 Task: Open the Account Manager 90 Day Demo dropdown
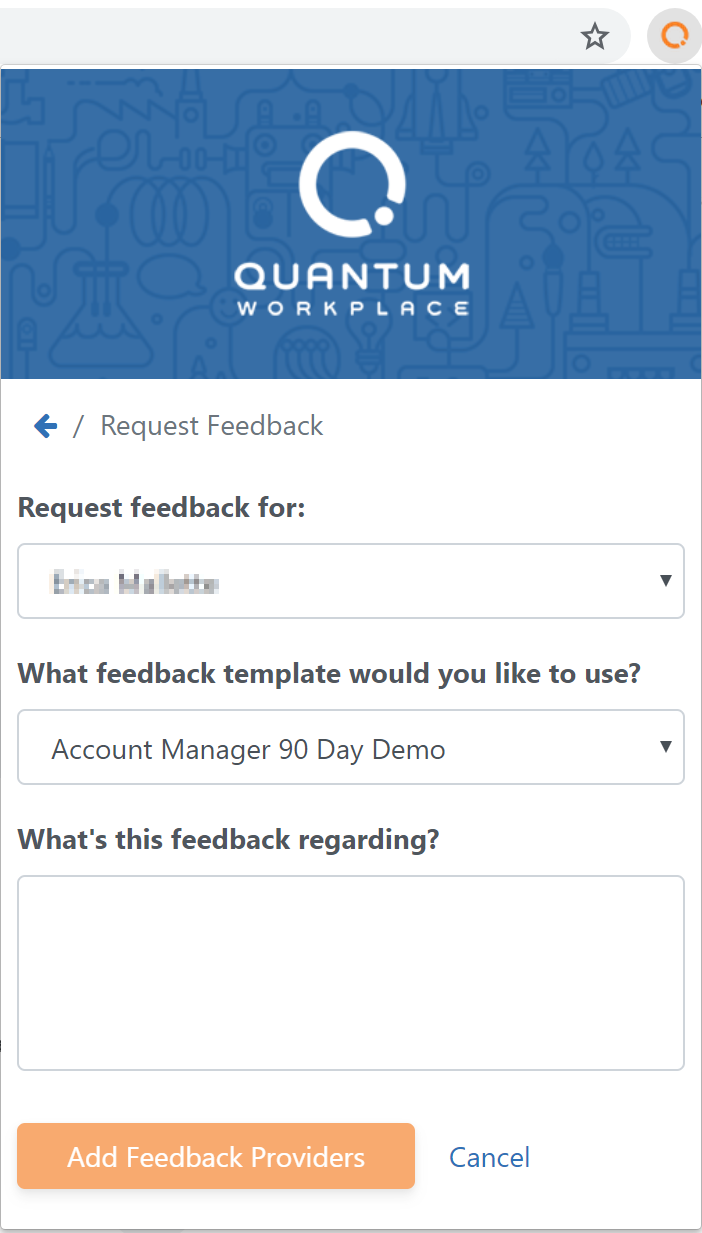(x=351, y=747)
